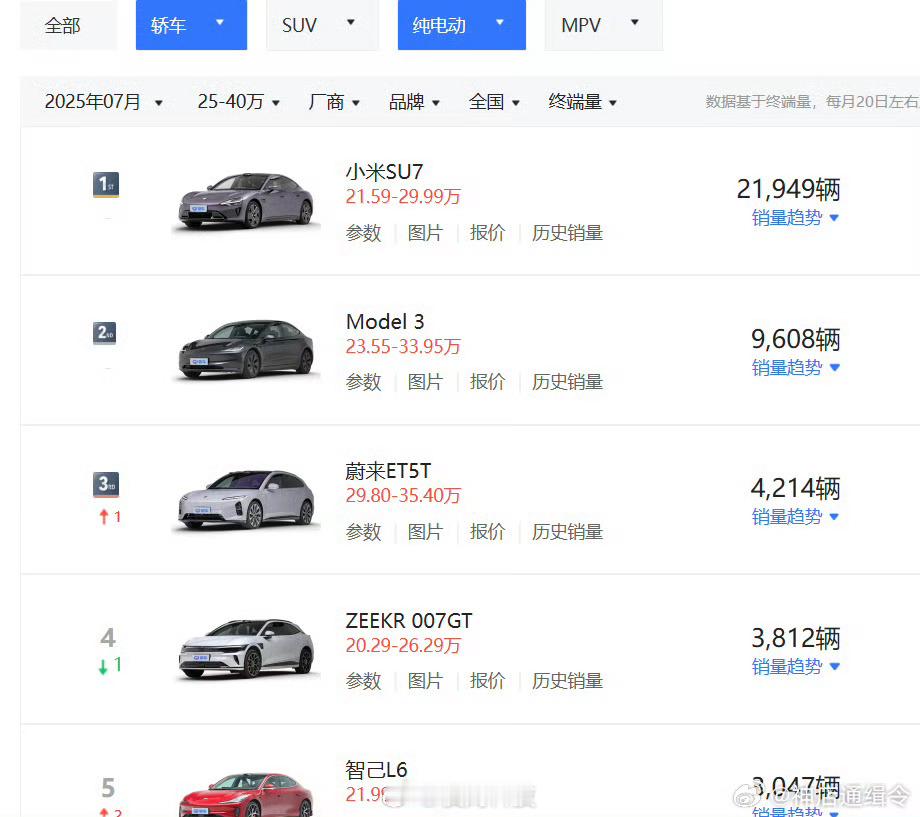Expand 销量趋势 for 蔚来ET5T
Screen dimensions: 920x817
click(795, 517)
